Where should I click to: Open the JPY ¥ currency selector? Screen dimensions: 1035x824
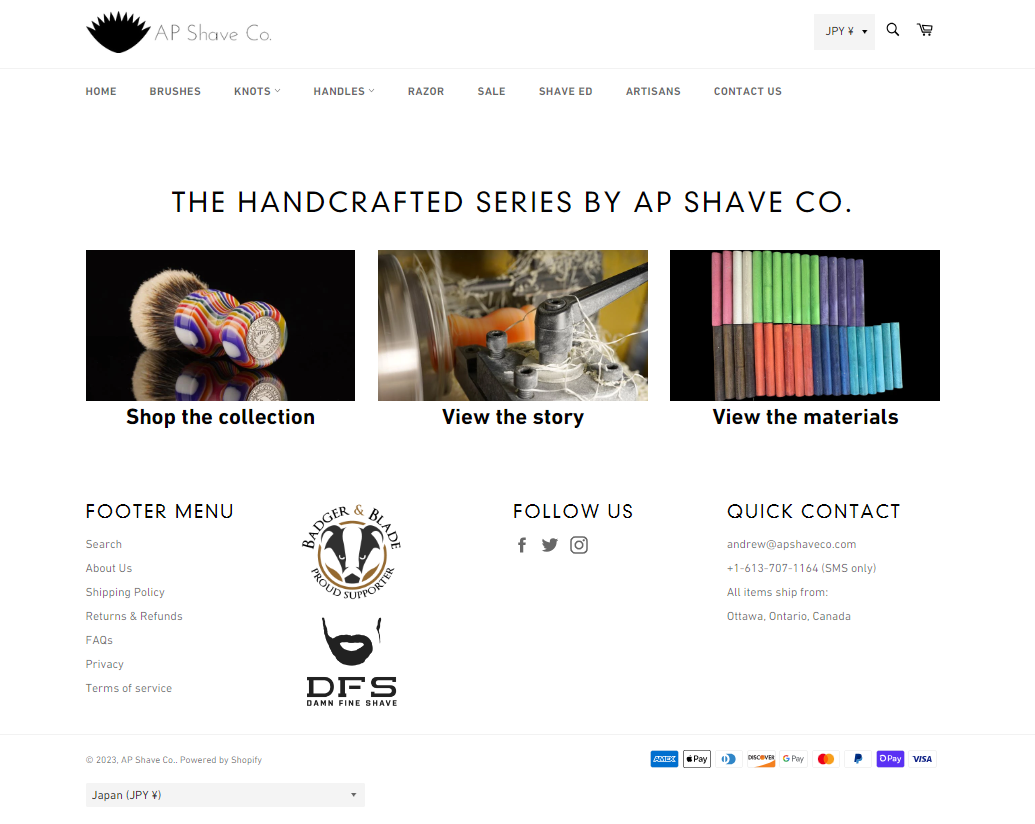click(x=844, y=32)
